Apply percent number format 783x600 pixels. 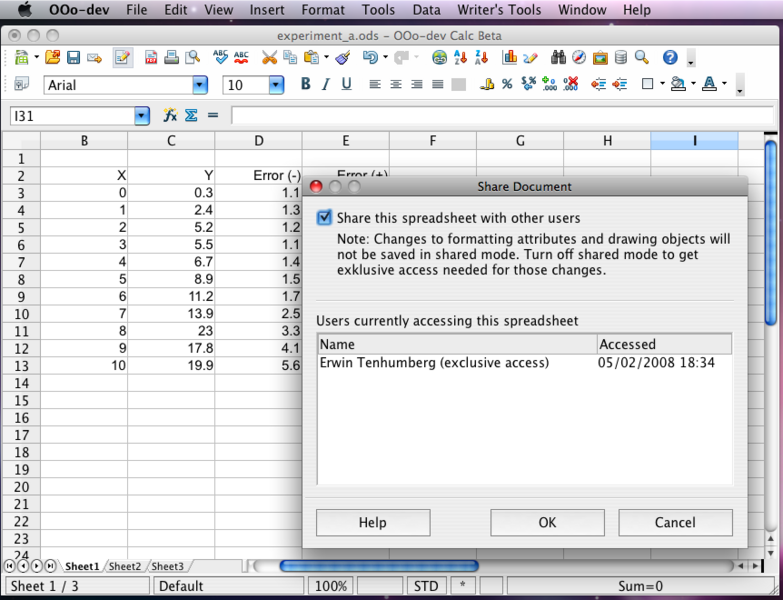(x=507, y=85)
